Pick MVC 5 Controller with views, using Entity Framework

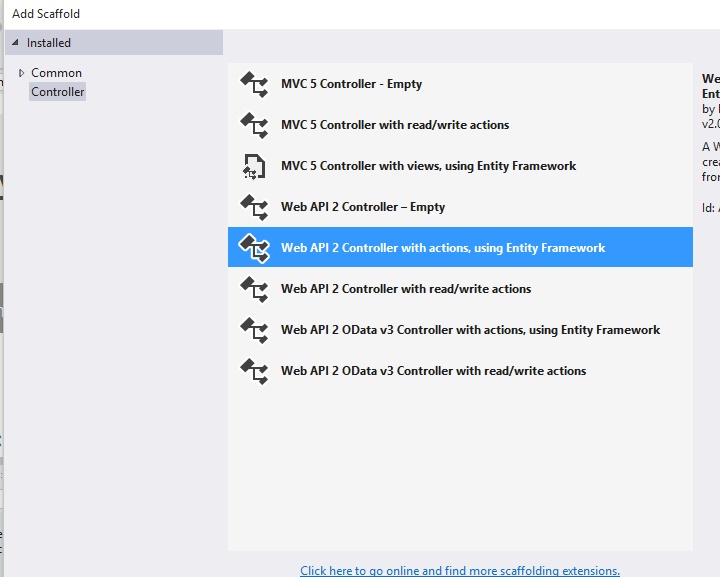(x=460, y=166)
